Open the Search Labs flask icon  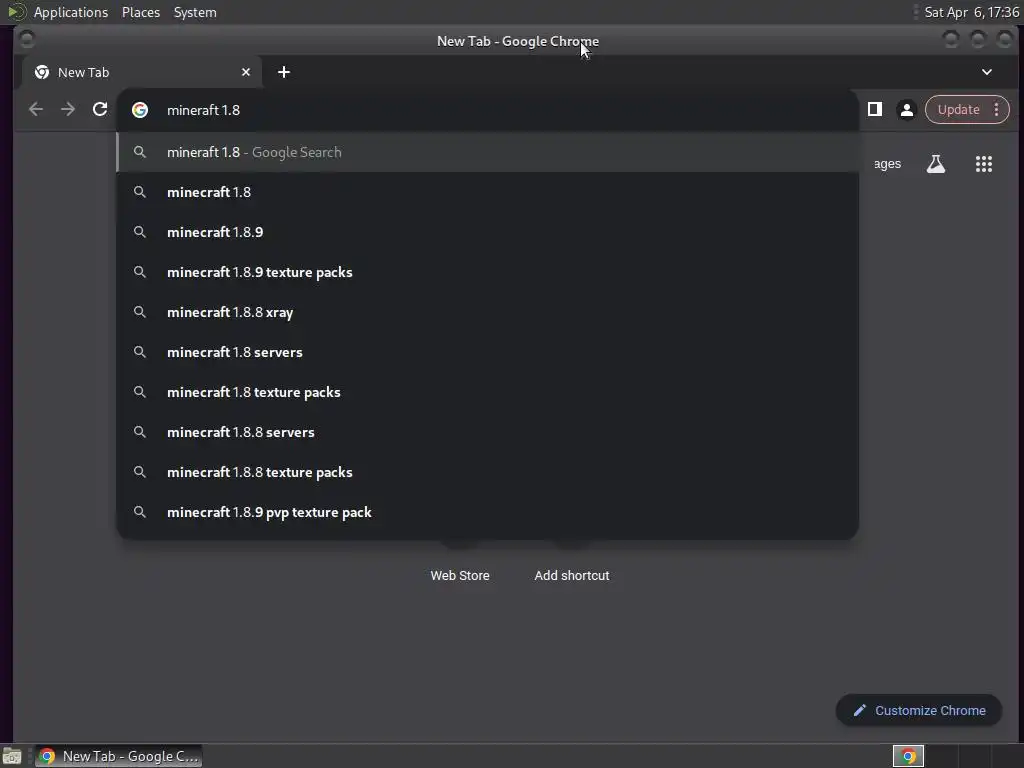pos(936,164)
